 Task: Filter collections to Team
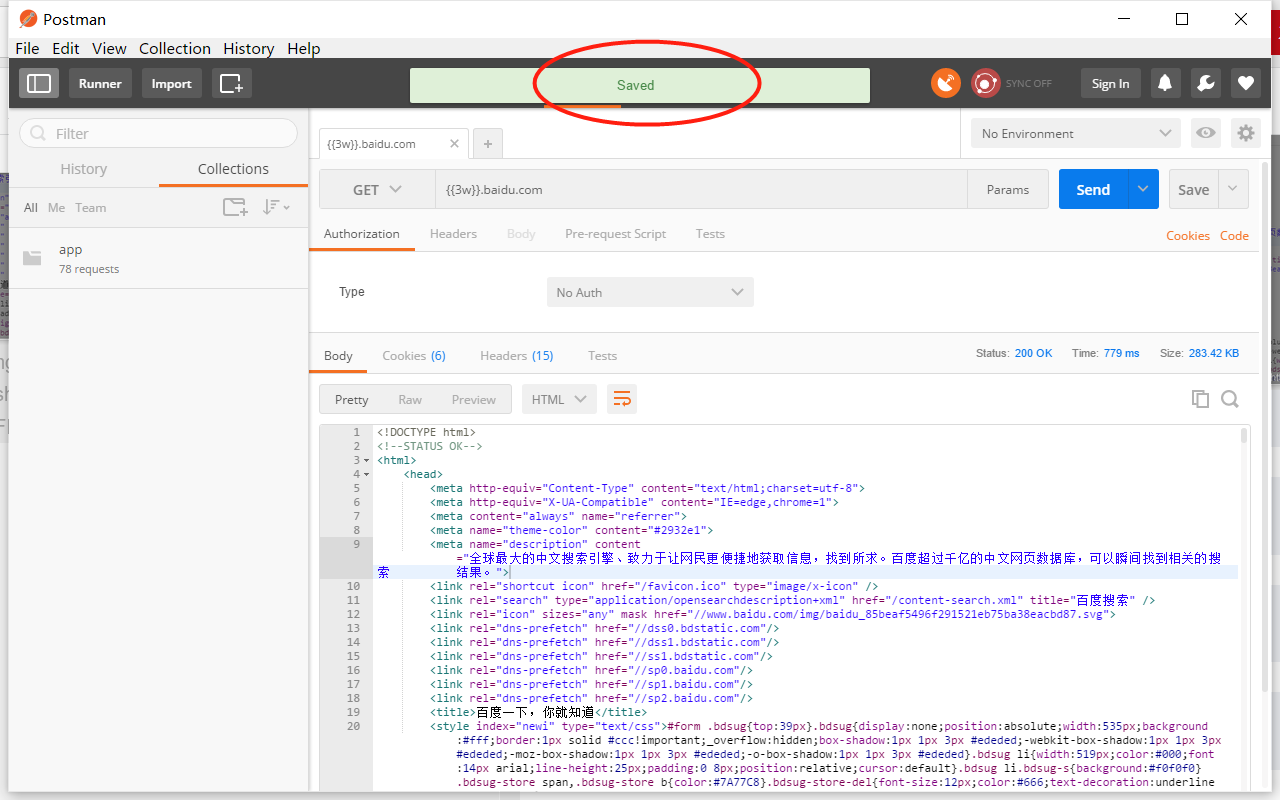tap(90, 207)
